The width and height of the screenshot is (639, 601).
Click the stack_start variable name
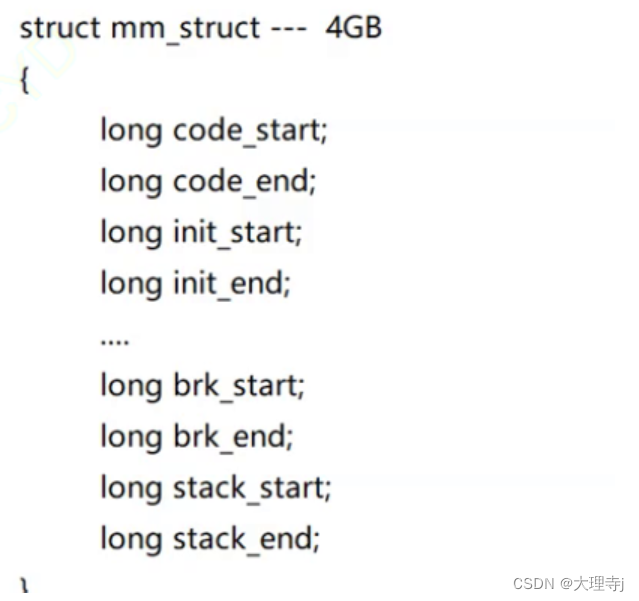click(252, 489)
